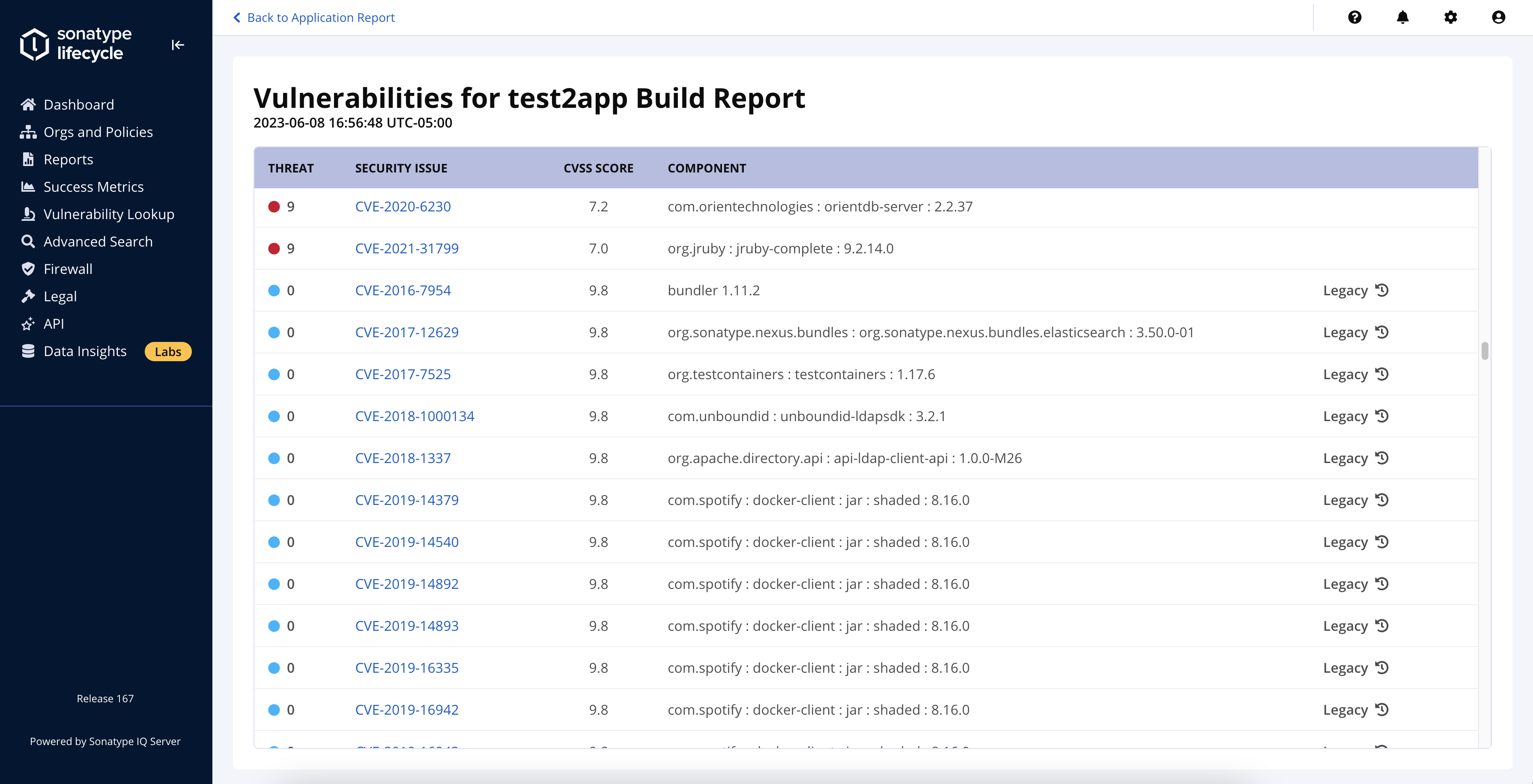1533x784 pixels.
Task: Click the table vertical scrollbar thumb
Action: (1485, 351)
